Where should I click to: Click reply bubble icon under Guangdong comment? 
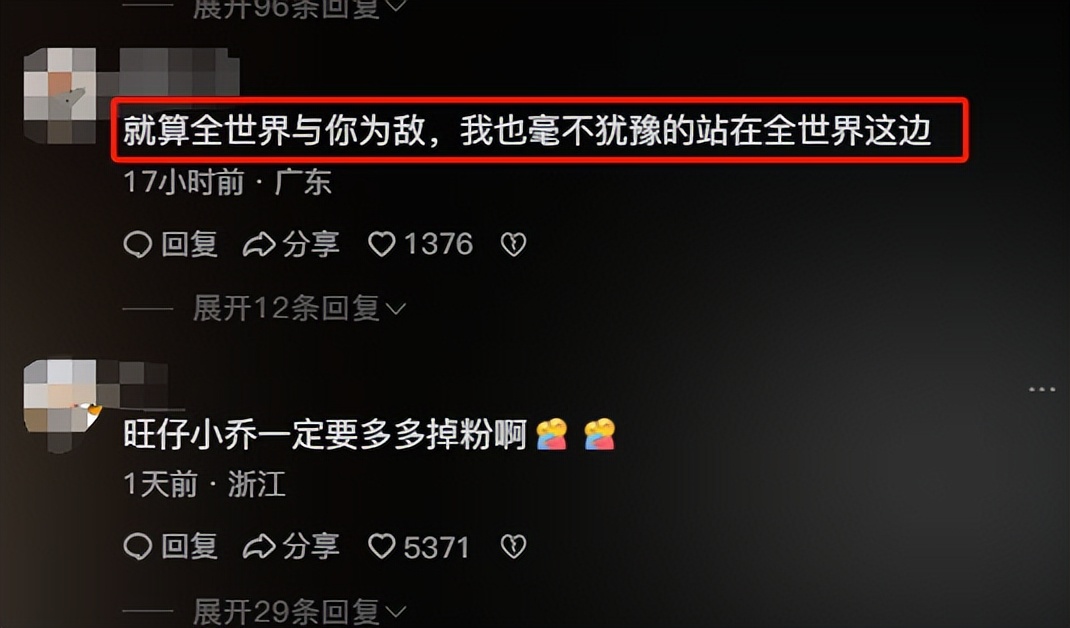click(137, 244)
